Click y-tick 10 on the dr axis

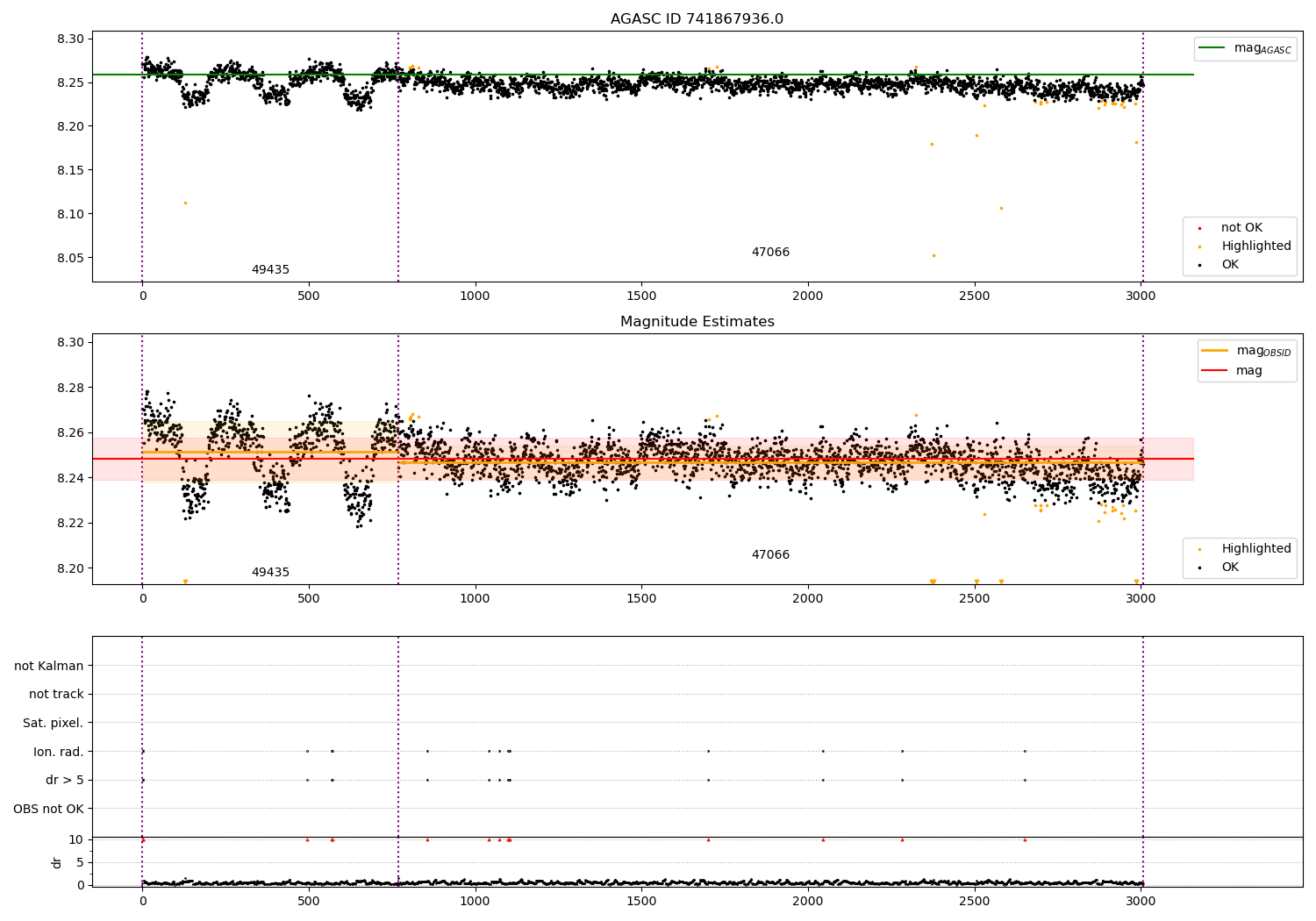point(76,839)
